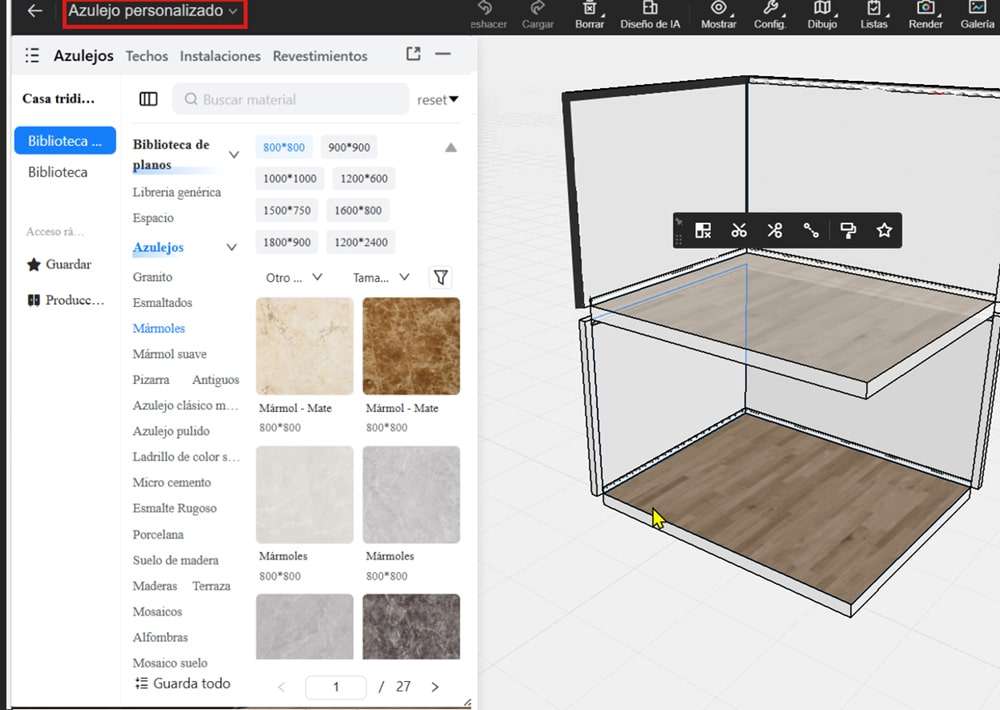Open the Config. wrench tool

[770, 14]
